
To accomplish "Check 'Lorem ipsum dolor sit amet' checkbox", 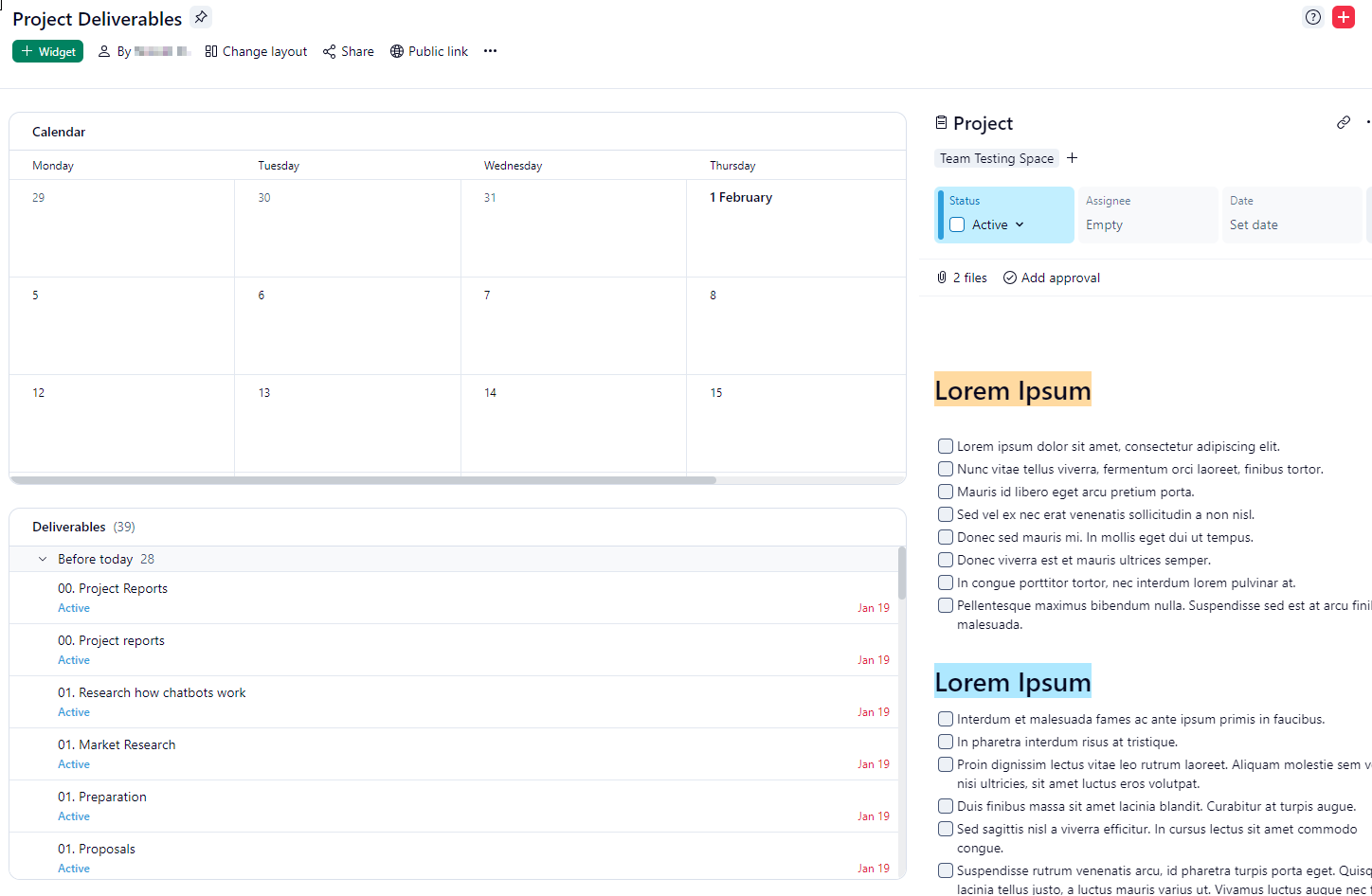I will 946,446.
